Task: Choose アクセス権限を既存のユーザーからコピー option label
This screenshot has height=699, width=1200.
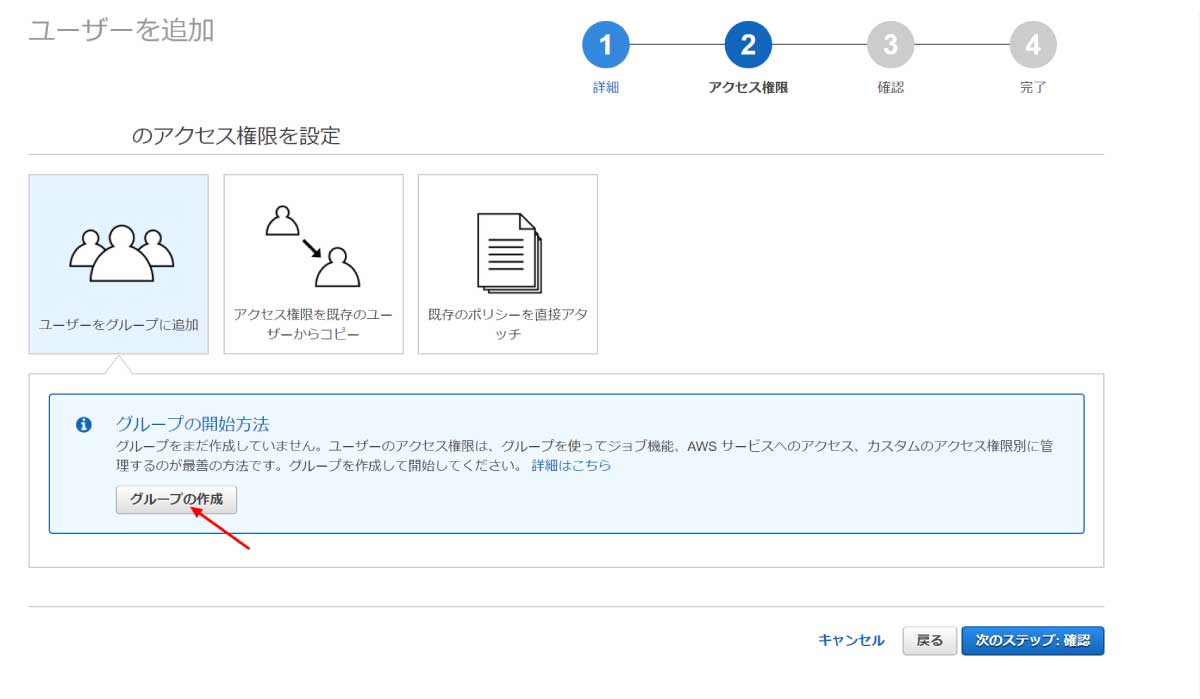Action: (313, 324)
